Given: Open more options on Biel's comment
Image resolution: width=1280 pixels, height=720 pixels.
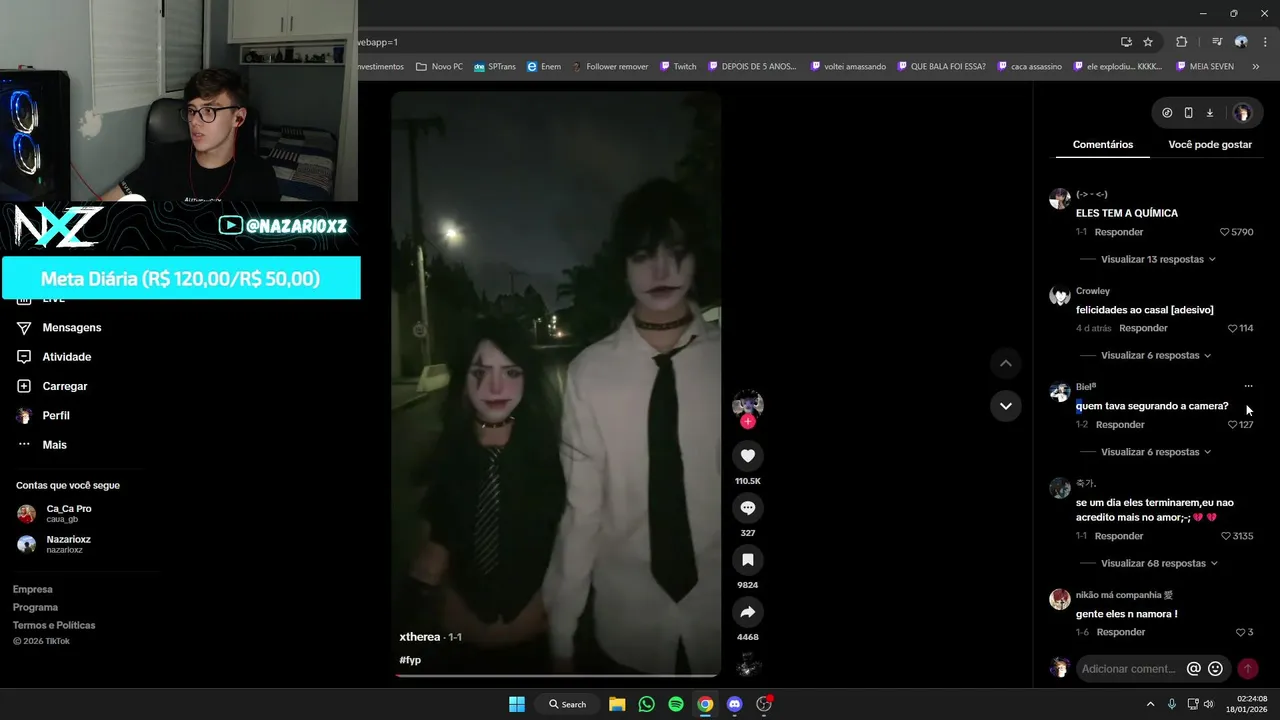Looking at the screenshot, I should click(x=1248, y=386).
